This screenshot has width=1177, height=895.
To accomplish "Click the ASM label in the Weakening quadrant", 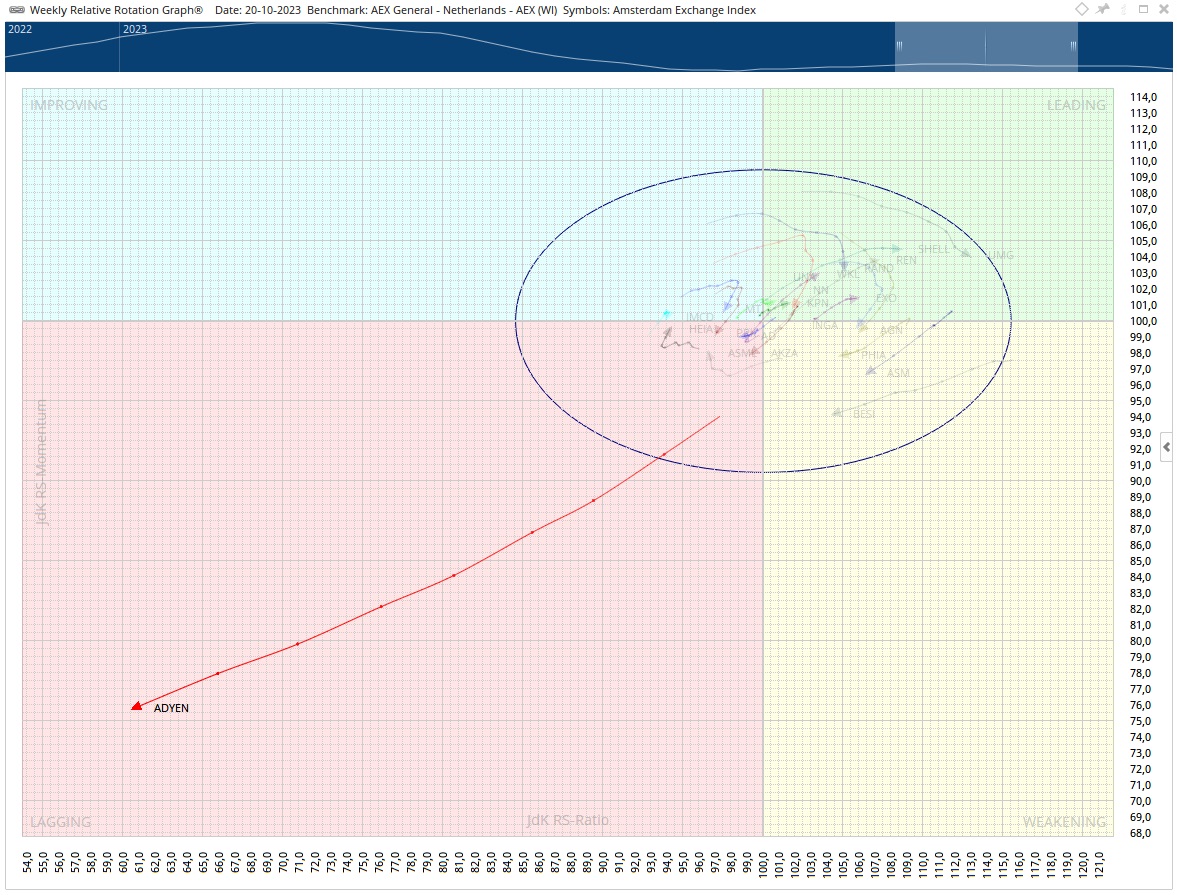I will (898, 373).
